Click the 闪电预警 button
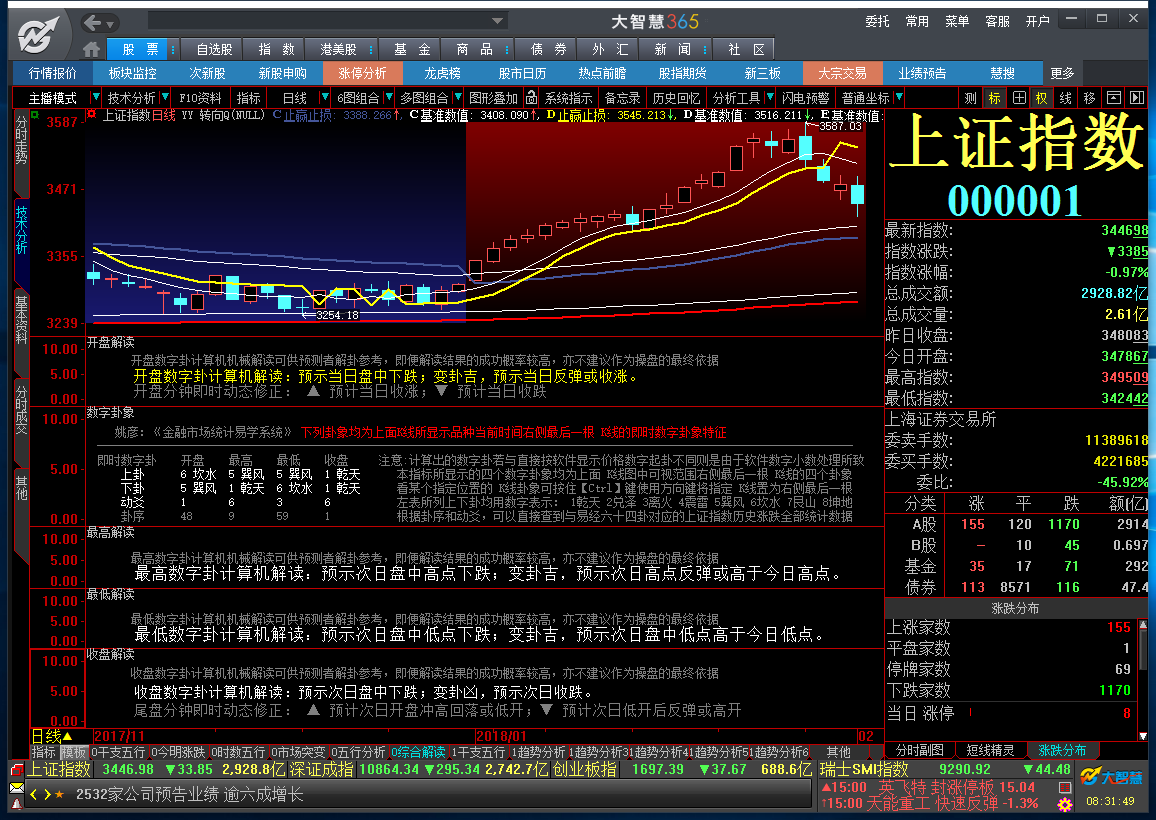The image size is (1156, 820). click(x=805, y=97)
